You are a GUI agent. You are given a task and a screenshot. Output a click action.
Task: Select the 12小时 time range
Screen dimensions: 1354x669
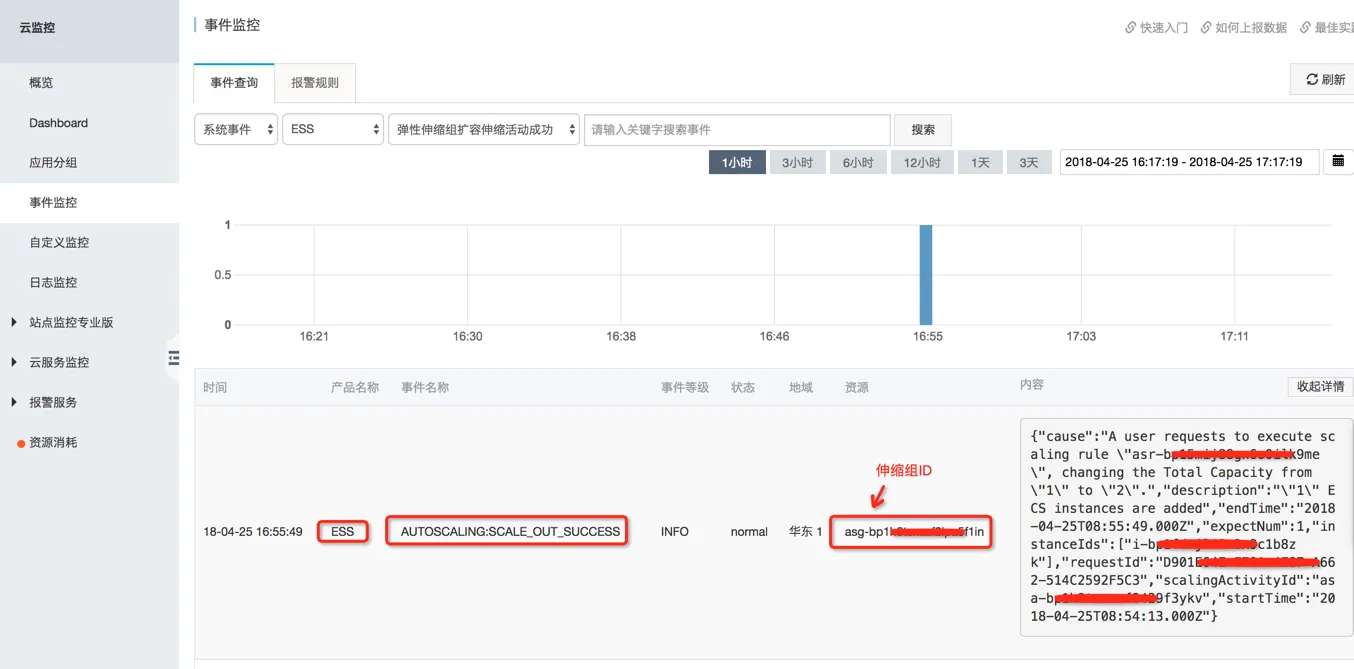[922, 162]
